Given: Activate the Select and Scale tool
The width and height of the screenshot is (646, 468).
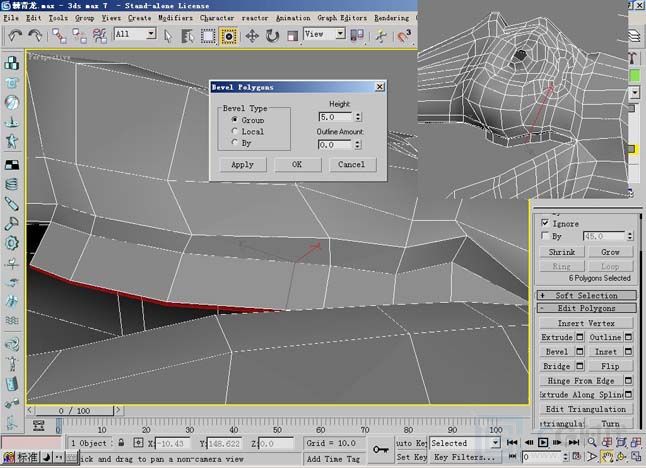Looking at the screenshot, I should [293, 36].
